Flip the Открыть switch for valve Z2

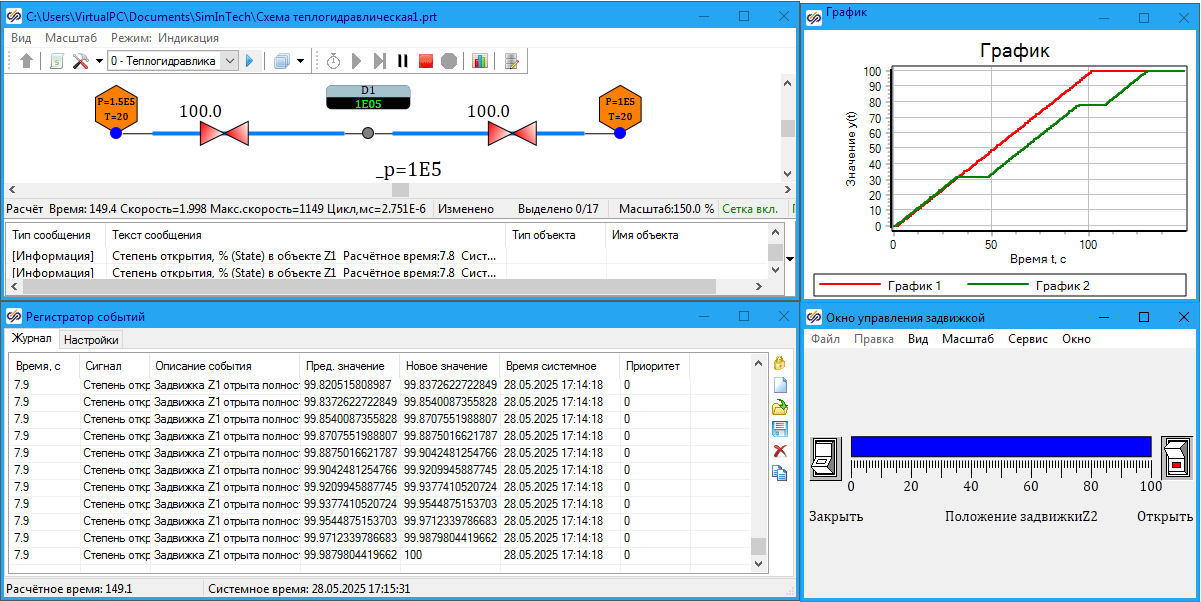click(1175, 458)
